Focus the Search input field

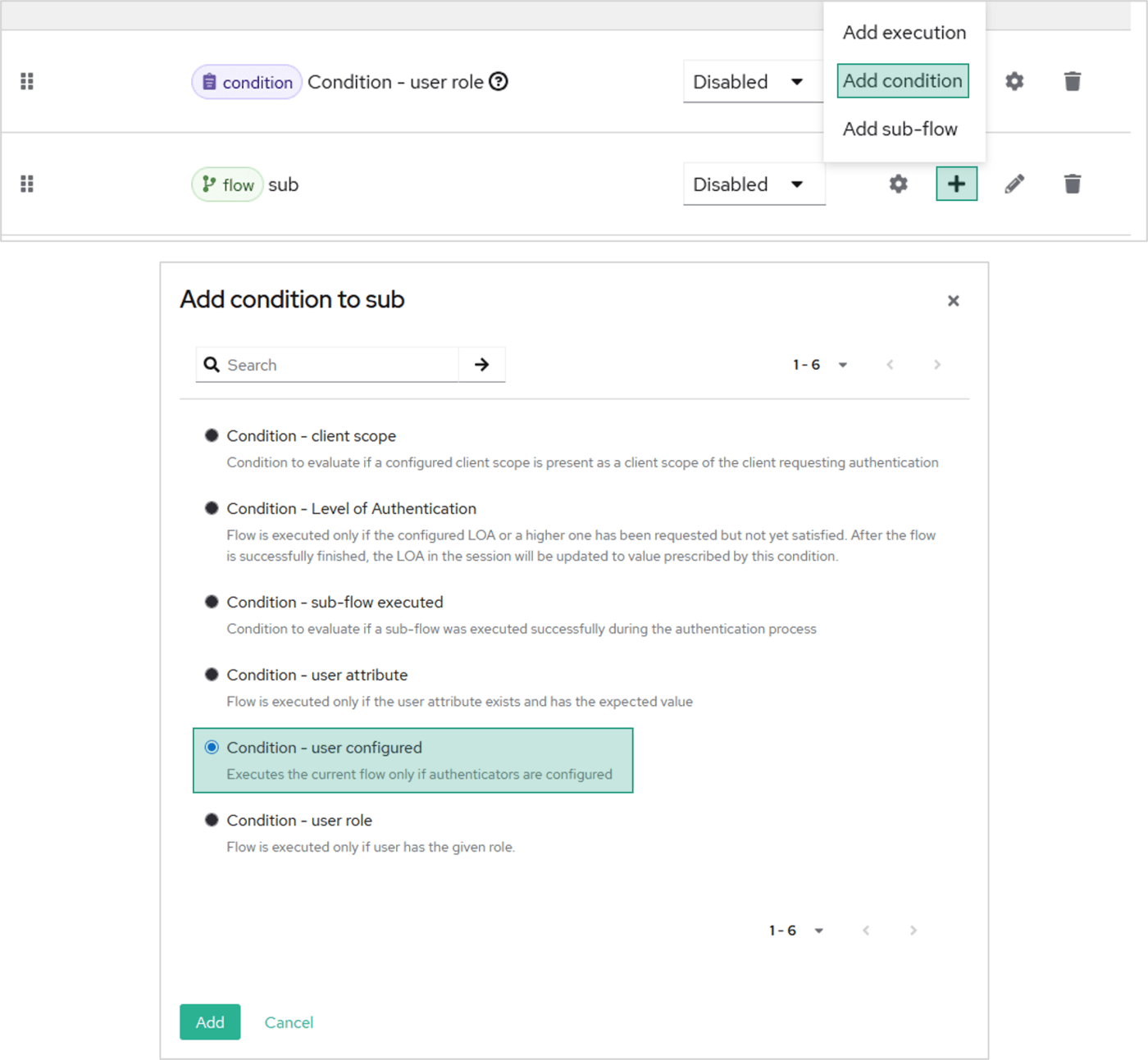tap(336, 365)
